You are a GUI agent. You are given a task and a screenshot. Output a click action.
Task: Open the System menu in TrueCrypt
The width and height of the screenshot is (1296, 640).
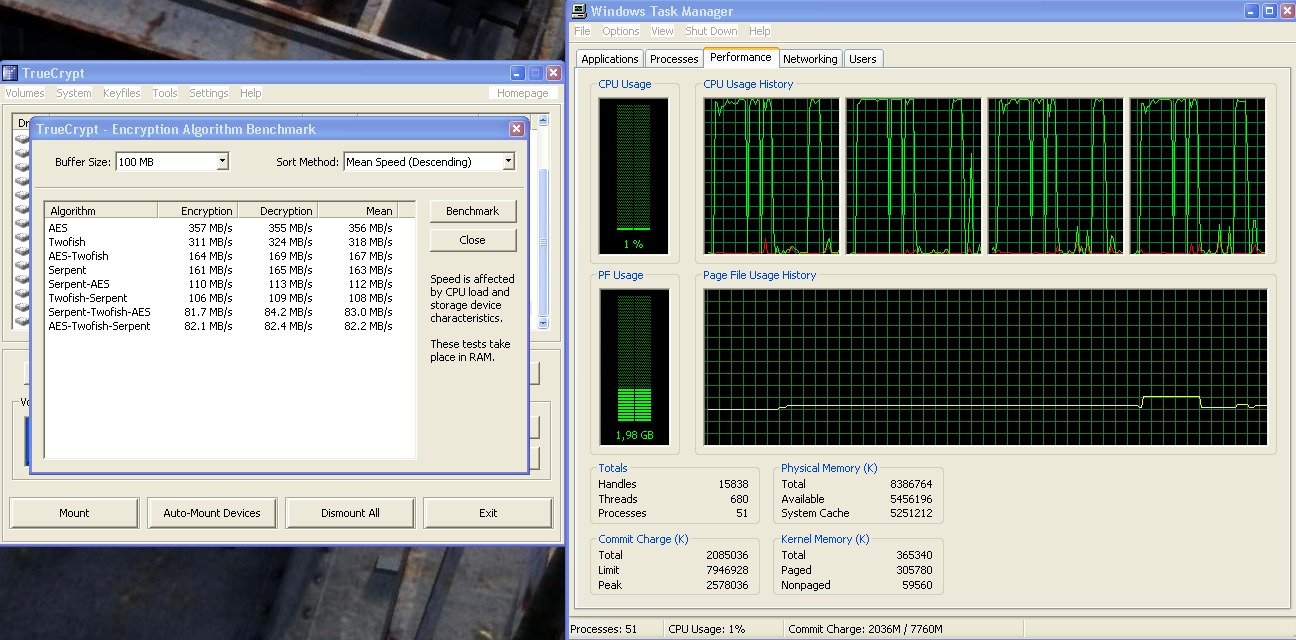tap(74, 93)
